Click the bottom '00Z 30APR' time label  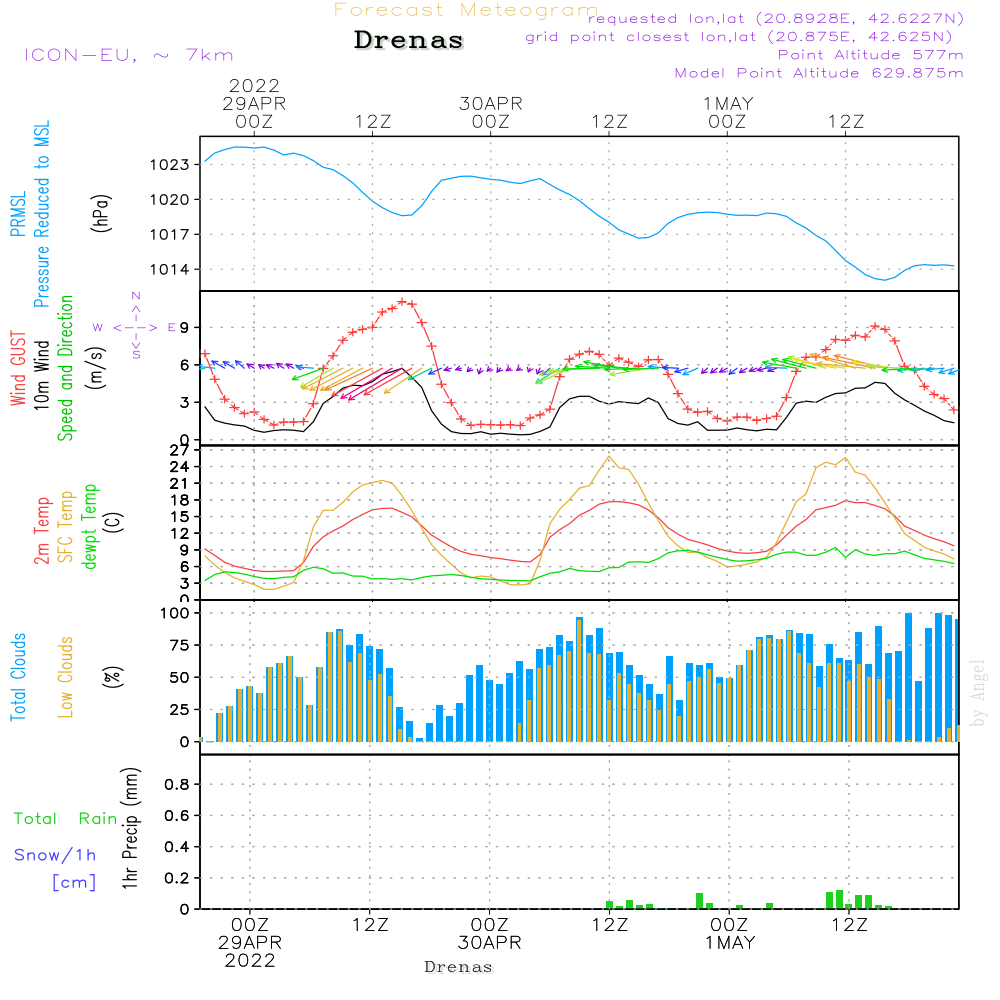[x=489, y=934]
